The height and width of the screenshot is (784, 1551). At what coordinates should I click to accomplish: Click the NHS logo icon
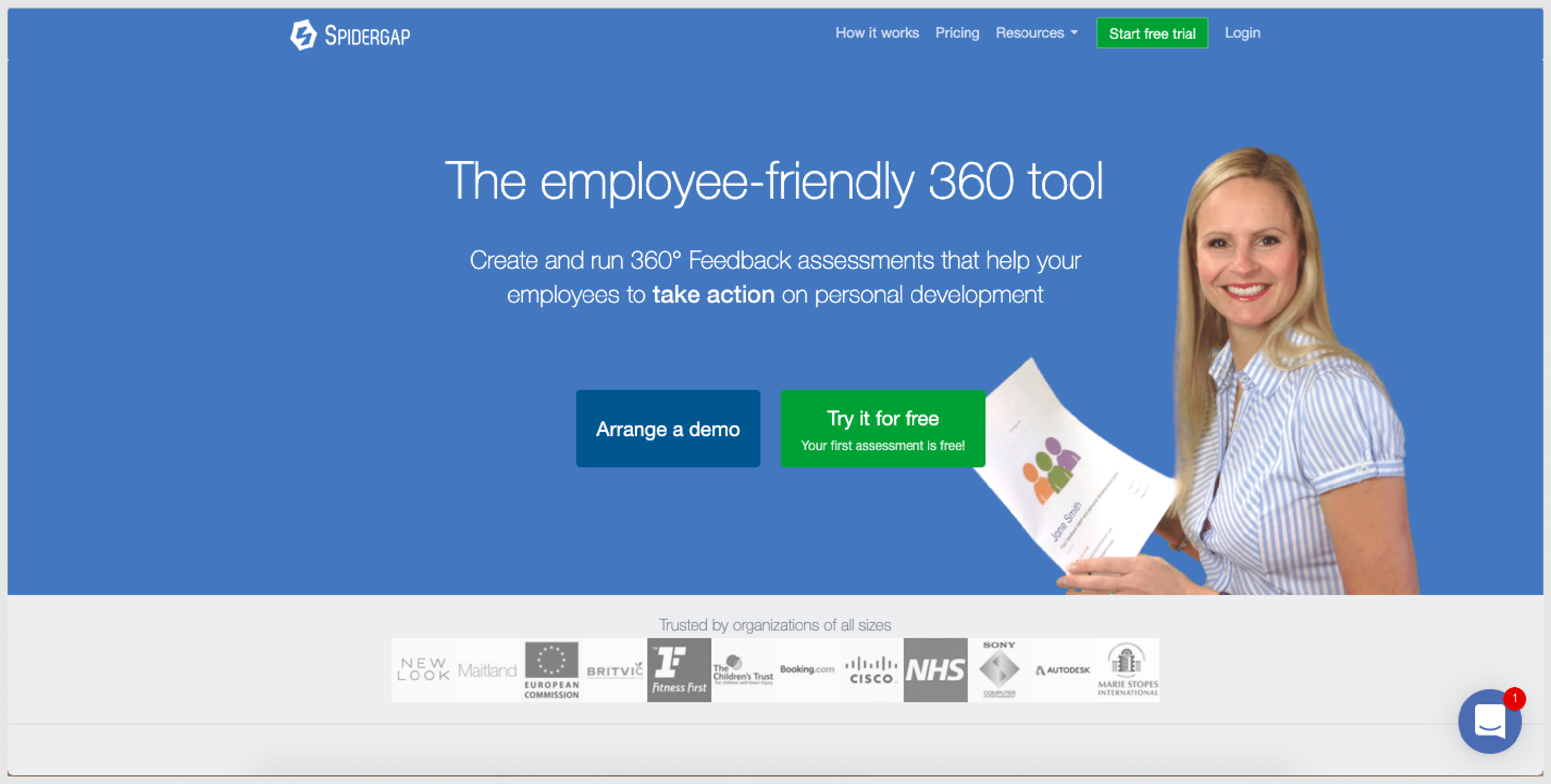coord(936,672)
